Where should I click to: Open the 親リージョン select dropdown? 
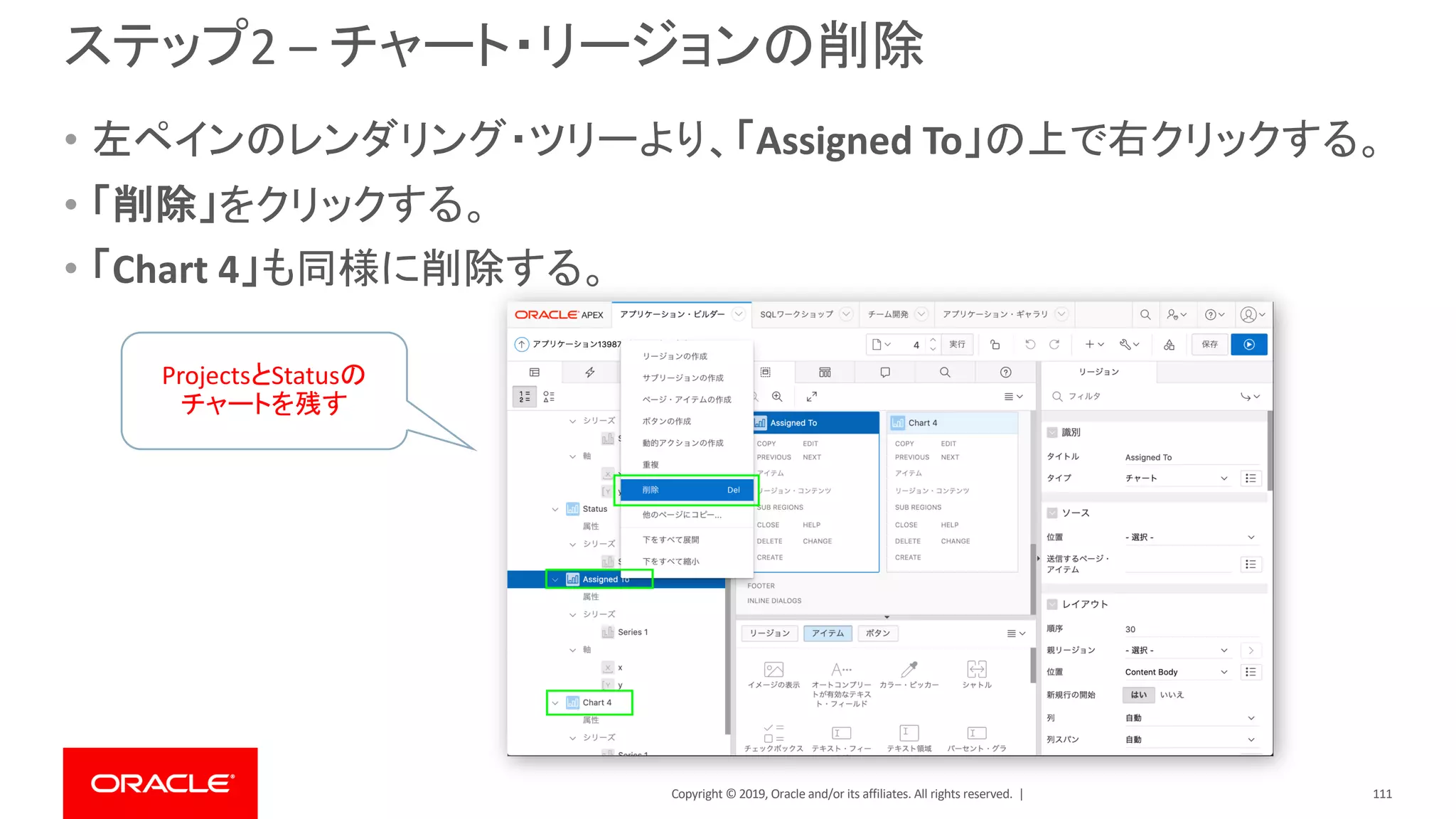coord(1177,650)
